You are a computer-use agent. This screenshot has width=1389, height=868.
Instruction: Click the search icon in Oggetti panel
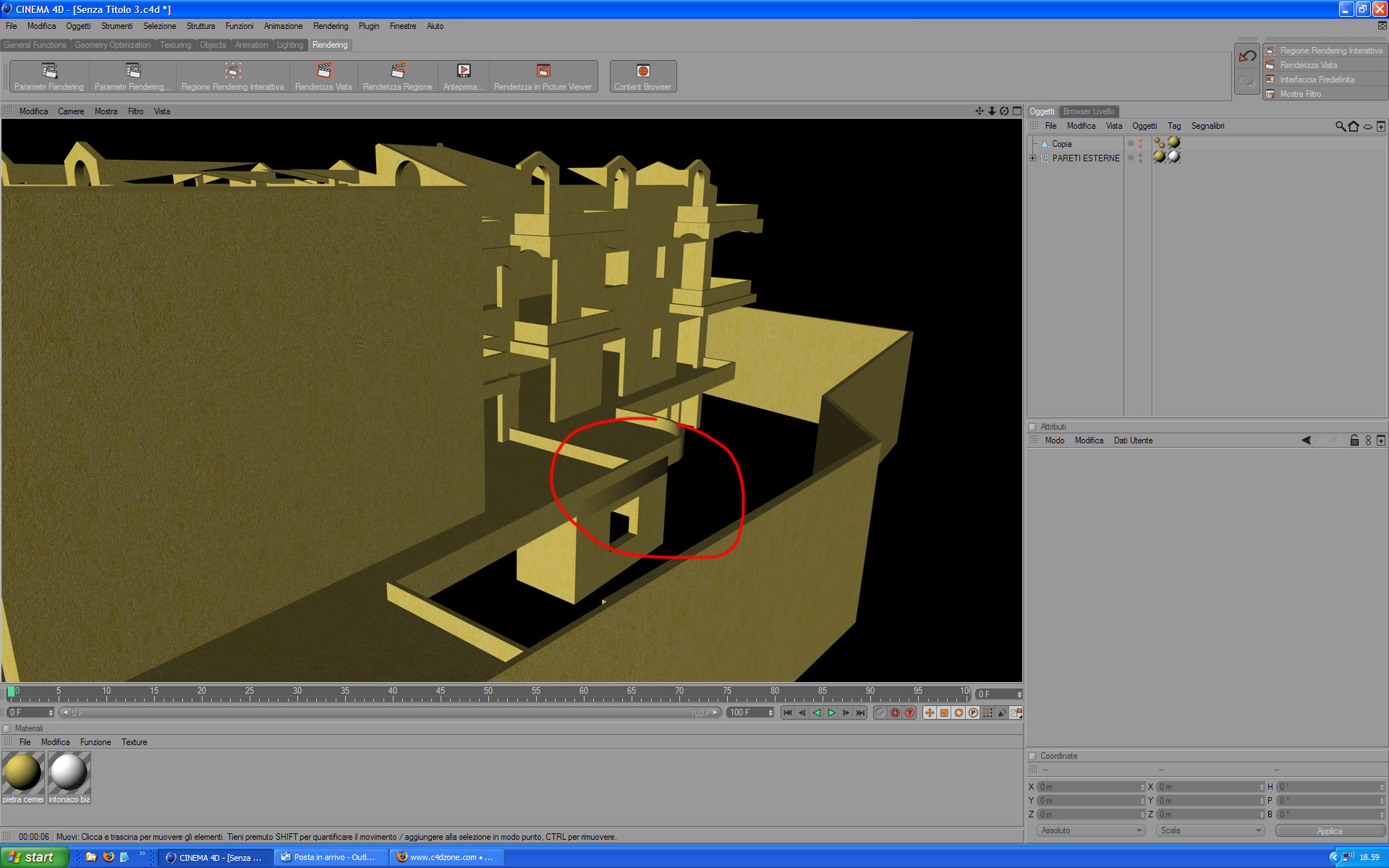1340,126
